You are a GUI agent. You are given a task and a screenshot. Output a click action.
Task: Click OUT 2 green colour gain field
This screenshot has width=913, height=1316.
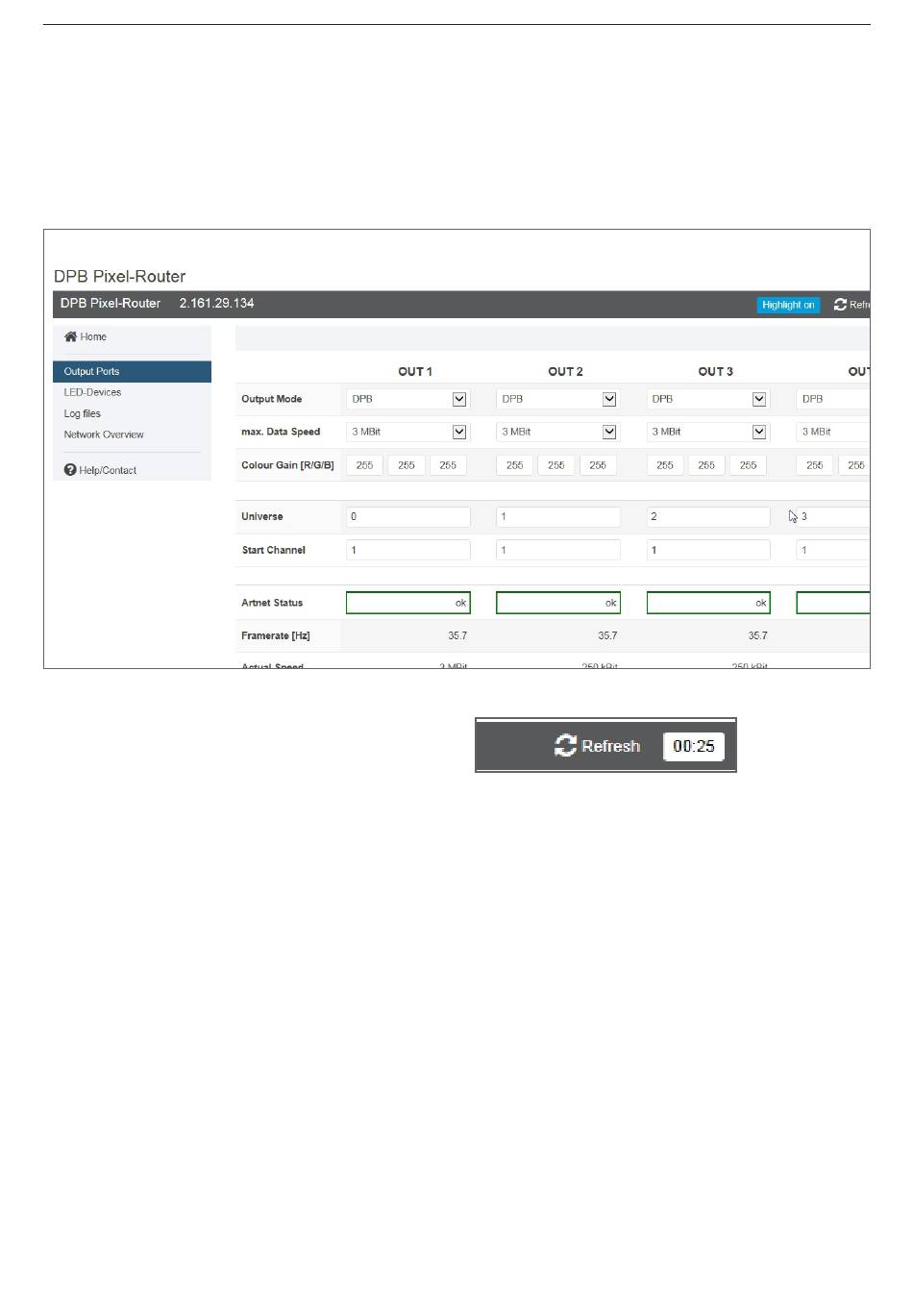coord(556,465)
